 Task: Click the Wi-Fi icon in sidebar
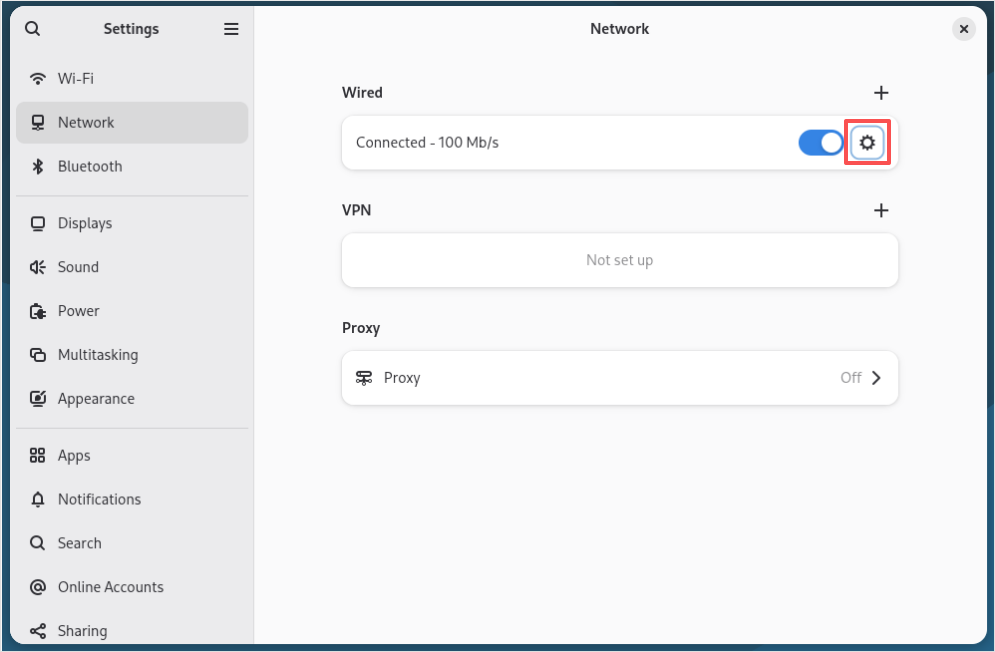point(38,79)
